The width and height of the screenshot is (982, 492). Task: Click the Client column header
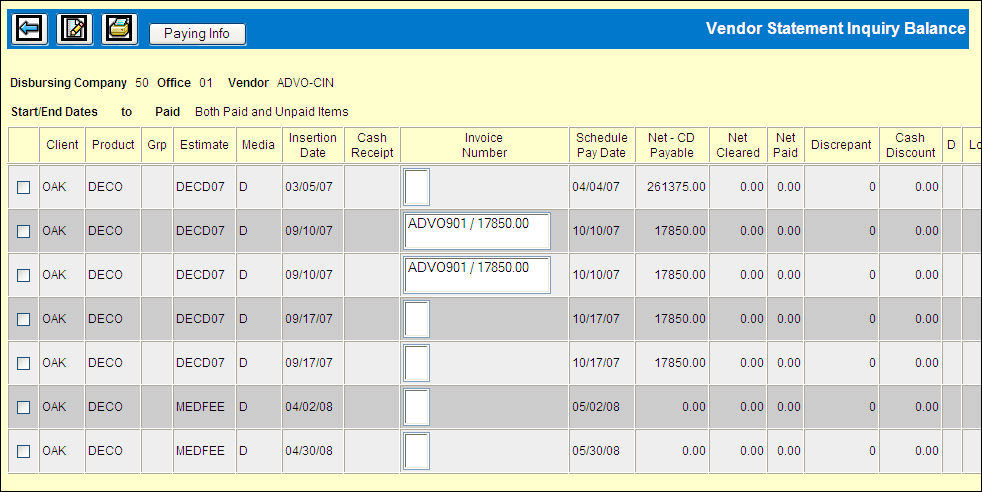[x=62, y=145]
